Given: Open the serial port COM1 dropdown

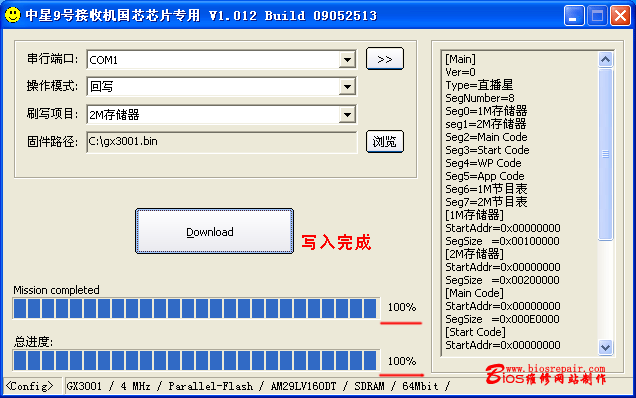Looking at the screenshot, I should (347, 60).
